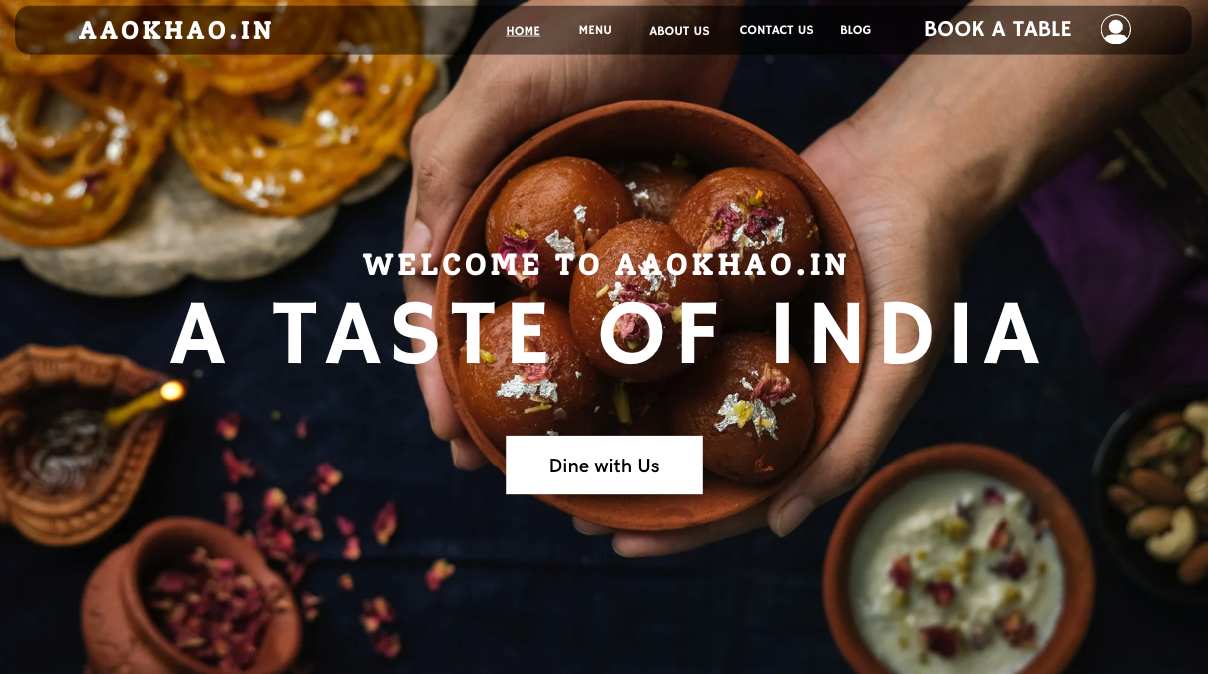Open the Menu page link
The width and height of the screenshot is (1208, 674).
click(595, 30)
